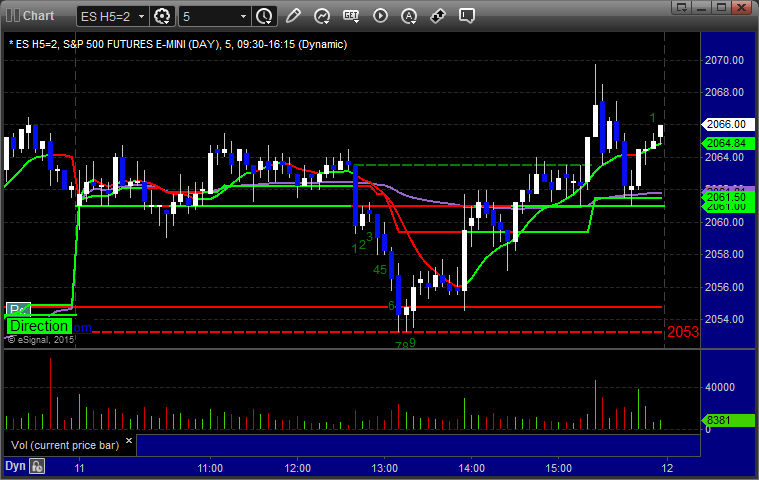Click the Chart window icon beside the title
This screenshot has height=480, width=759.
click(x=13, y=15)
